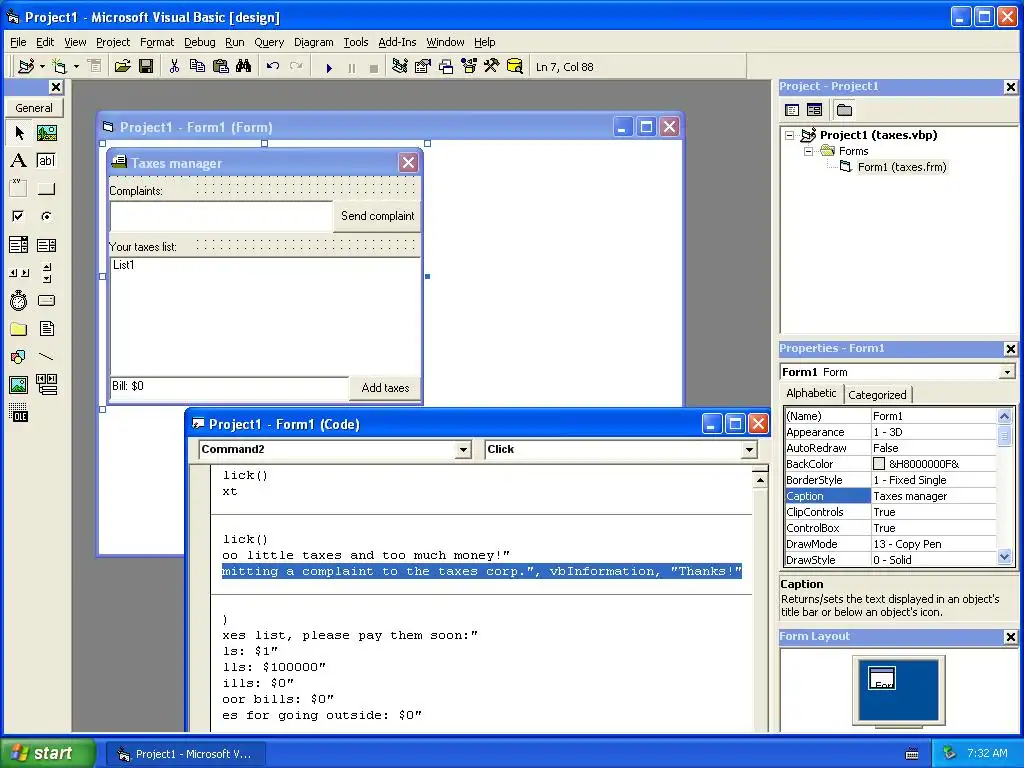1024x768 pixels.
Task: Click the code window scroll-up arrow
Action: coord(760,481)
